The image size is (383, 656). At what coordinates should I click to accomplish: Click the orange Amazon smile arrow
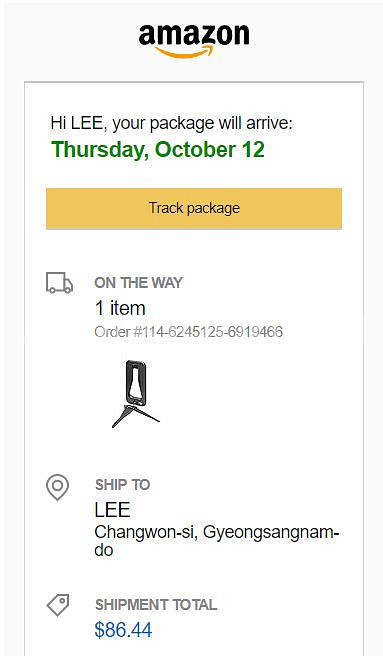pos(184,51)
